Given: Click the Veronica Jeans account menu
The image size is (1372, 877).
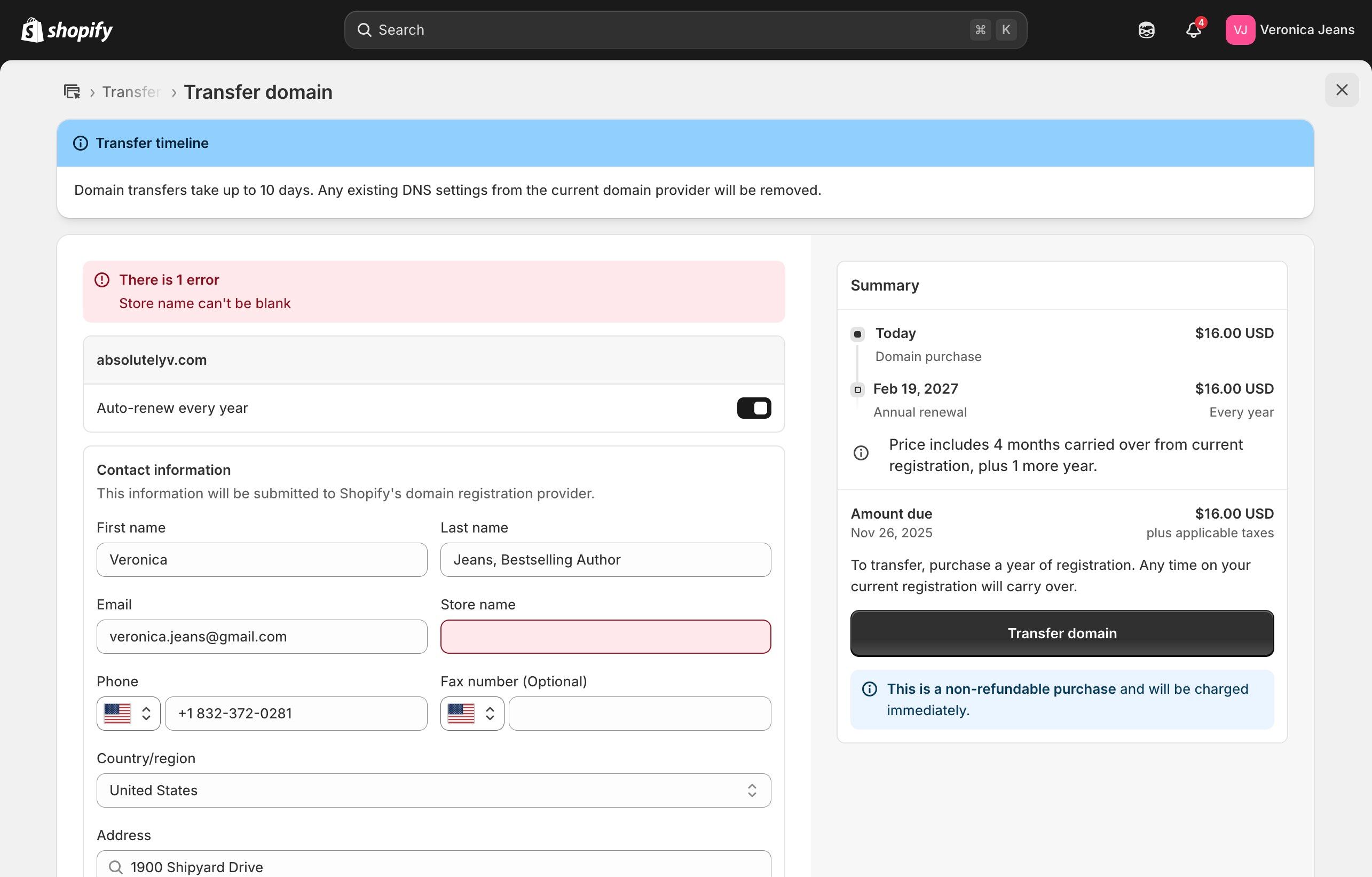Looking at the screenshot, I should pyautogui.click(x=1306, y=30).
